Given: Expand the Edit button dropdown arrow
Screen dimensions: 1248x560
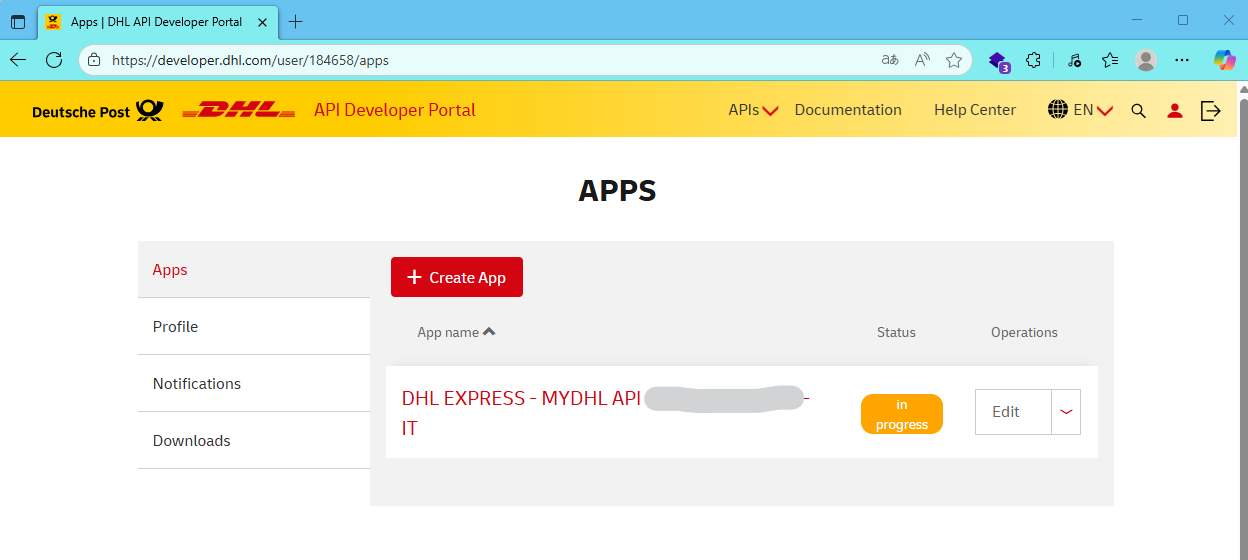Looking at the screenshot, I should (x=1066, y=412).
